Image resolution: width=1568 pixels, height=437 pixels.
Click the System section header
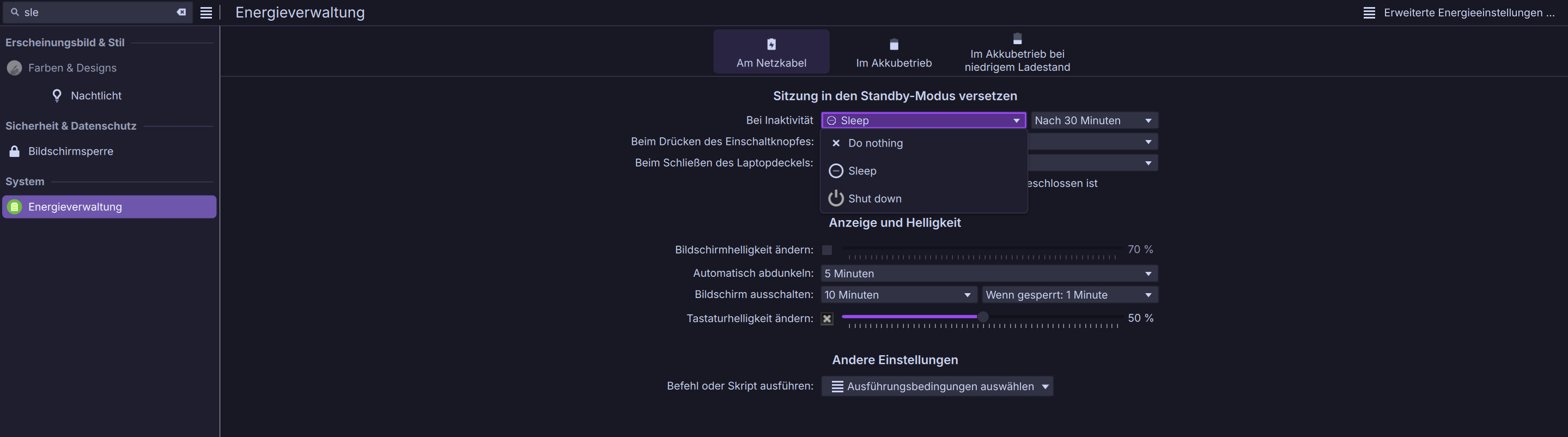pos(25,181)
